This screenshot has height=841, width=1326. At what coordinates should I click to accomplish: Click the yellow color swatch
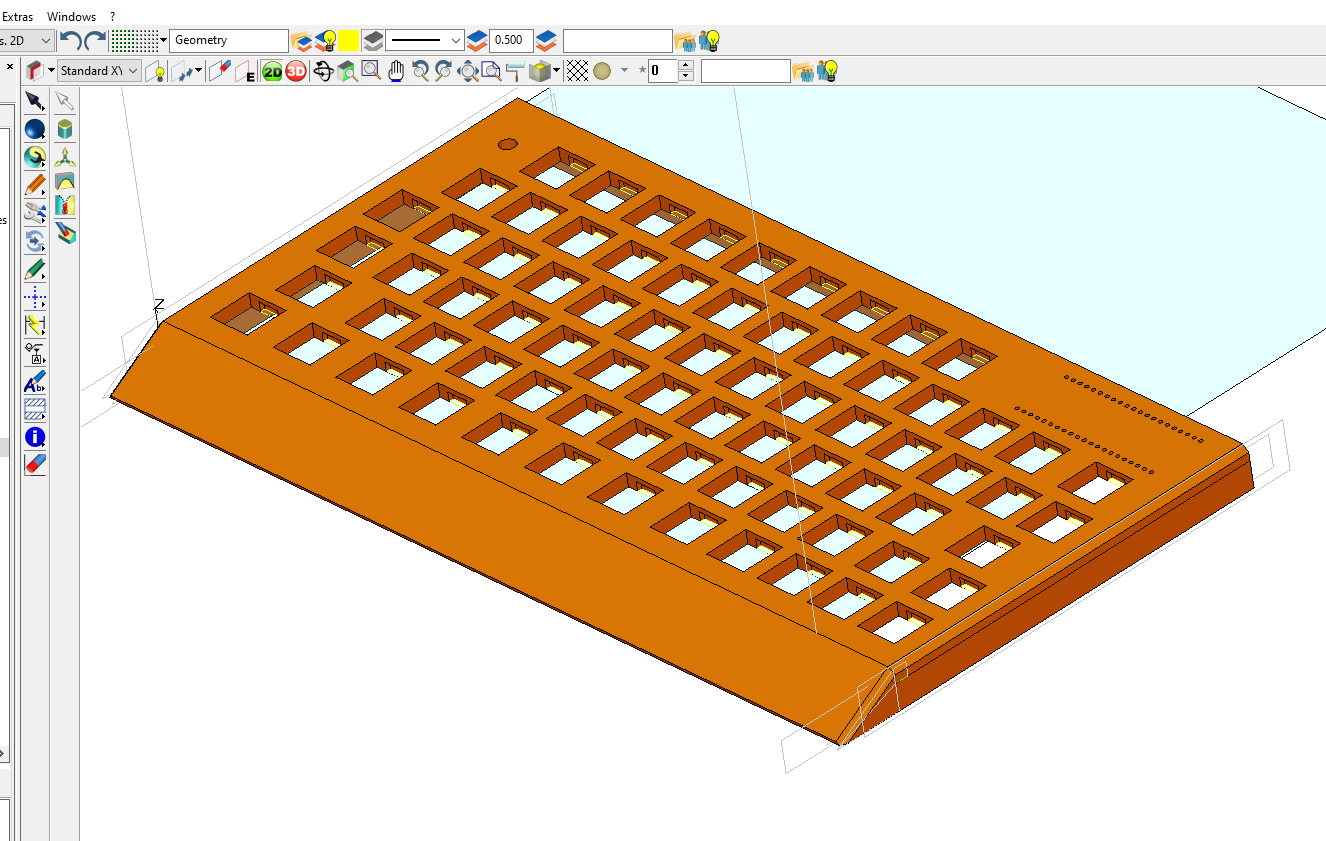click(x=349, y=41)
